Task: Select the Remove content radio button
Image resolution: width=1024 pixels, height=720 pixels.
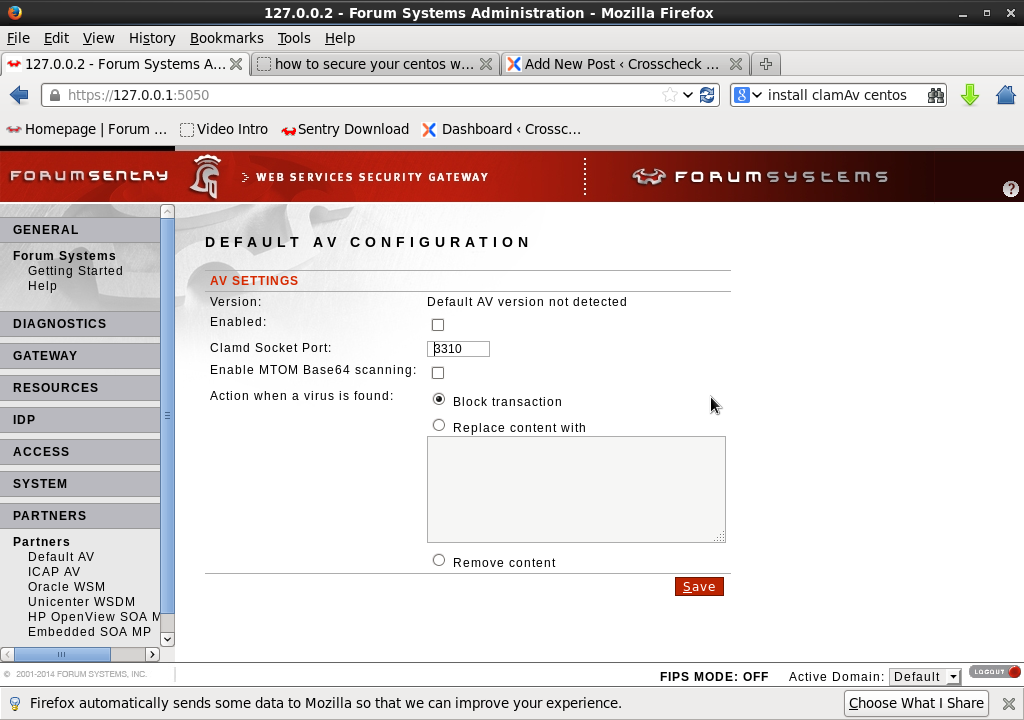Action: pos(439,561)
